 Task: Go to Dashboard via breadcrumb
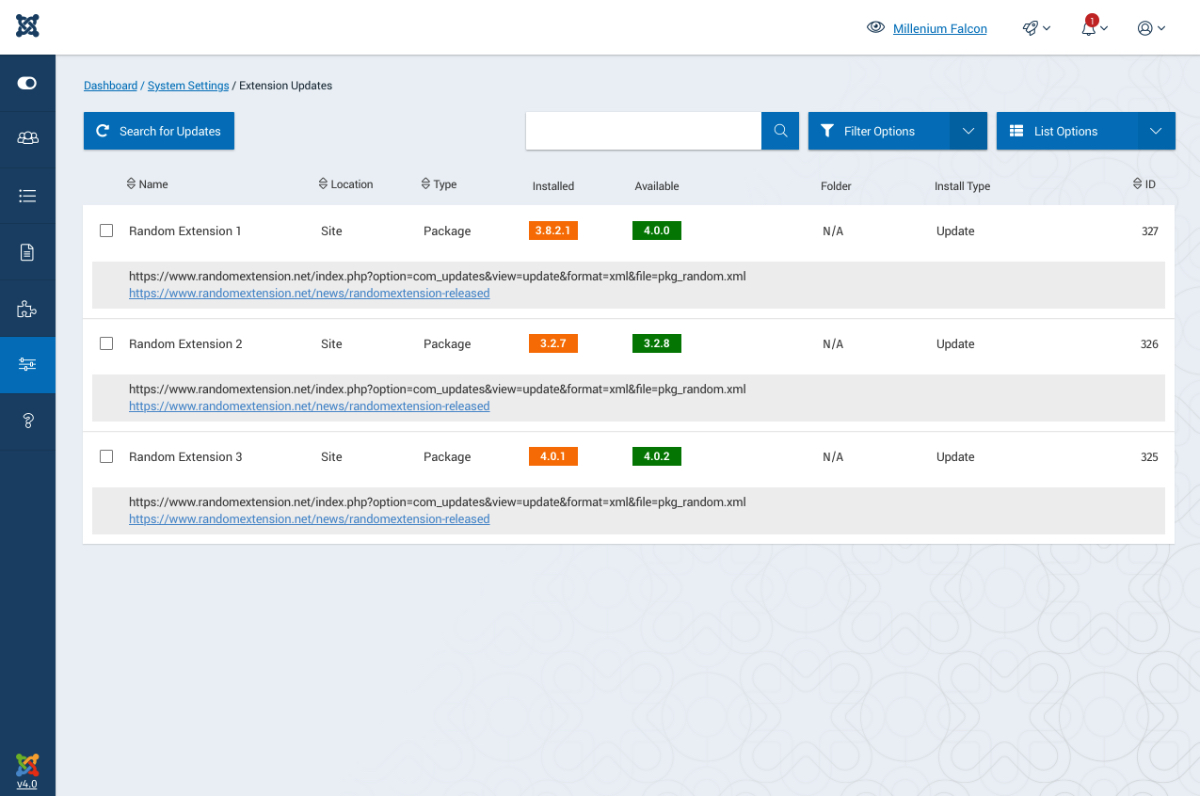110,86
